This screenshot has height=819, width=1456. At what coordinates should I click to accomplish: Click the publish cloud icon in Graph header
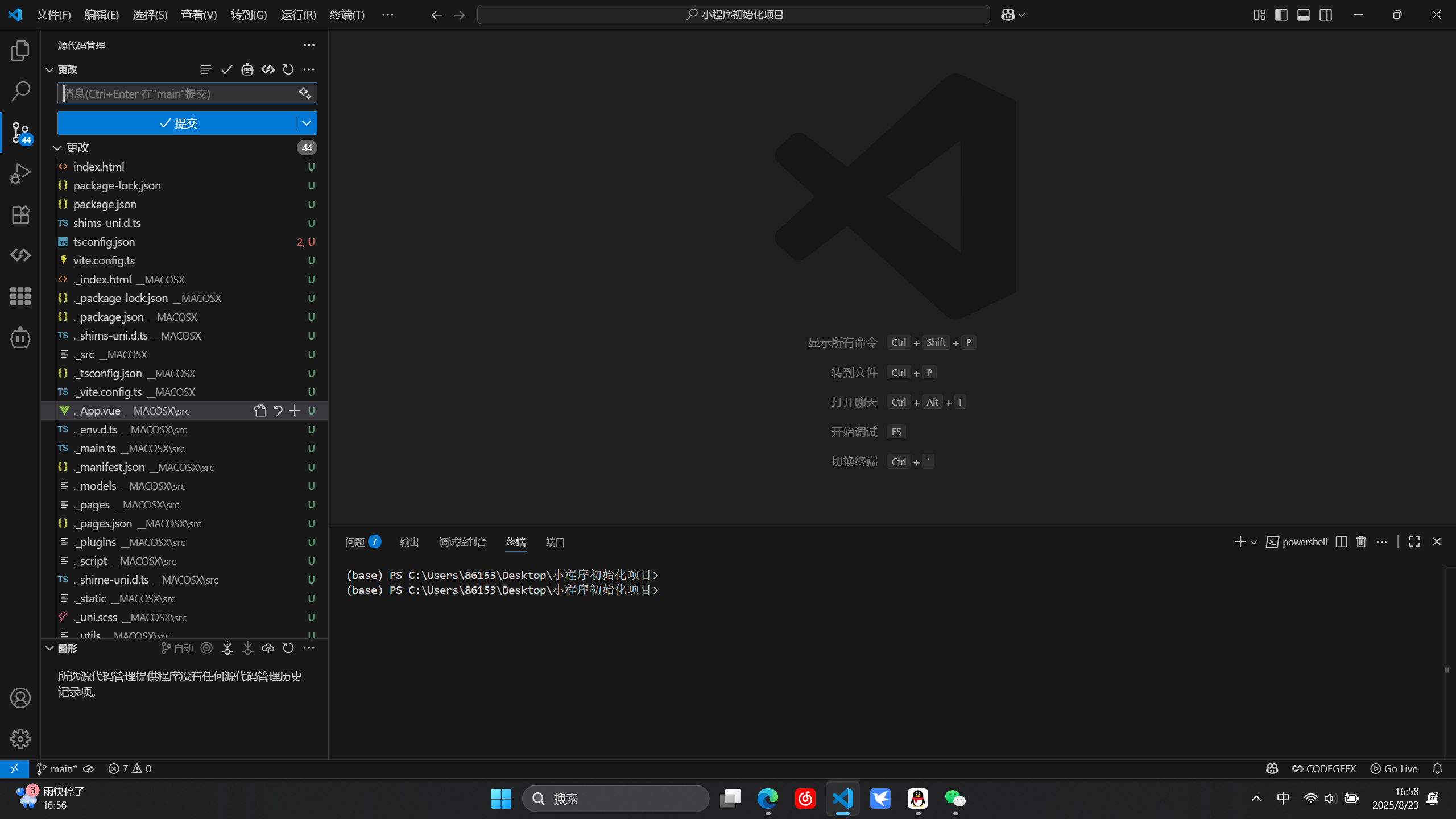(268, 648)
